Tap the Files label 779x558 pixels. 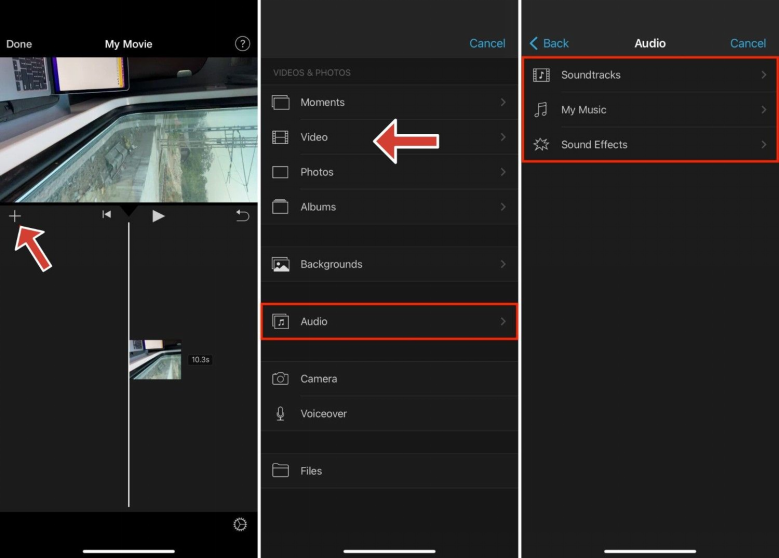[x=311, y=471]
